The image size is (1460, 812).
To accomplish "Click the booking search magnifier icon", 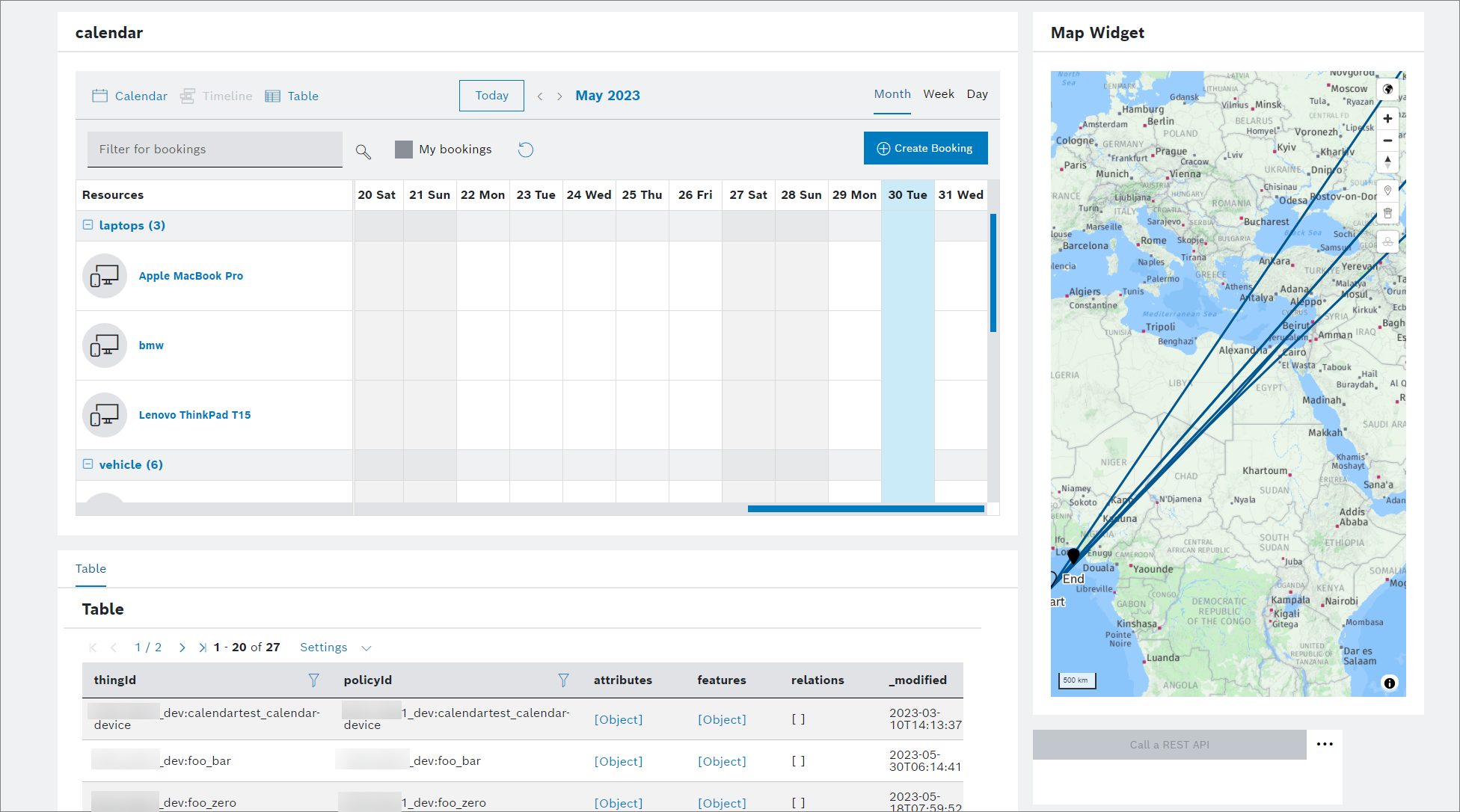I will (364, 152).
